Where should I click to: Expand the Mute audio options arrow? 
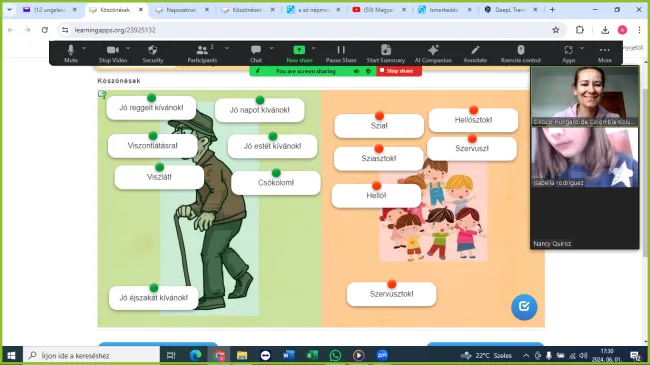pyautogui.click(x=84, y=48)
